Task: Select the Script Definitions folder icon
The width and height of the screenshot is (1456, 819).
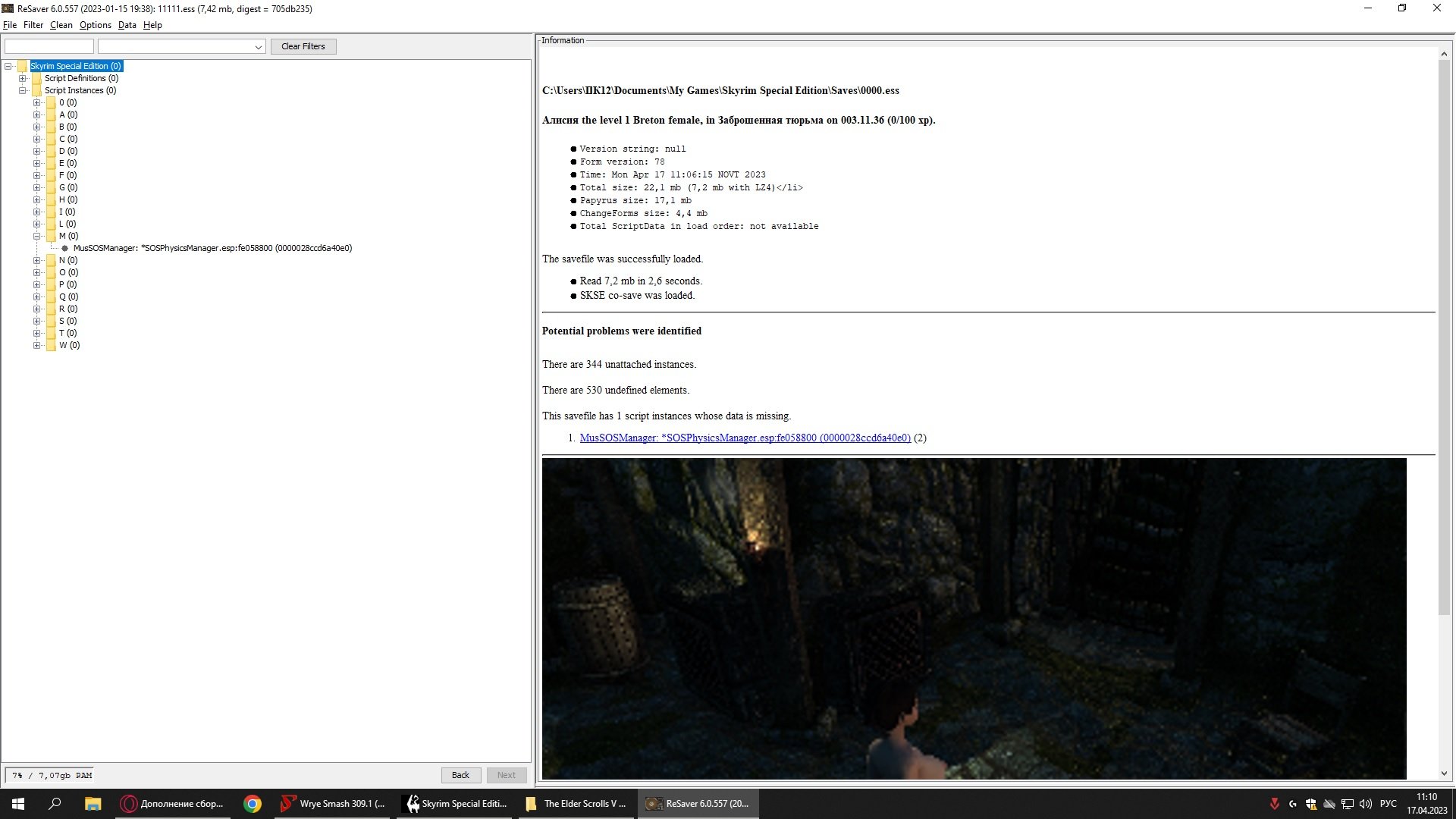Action: 36,78
